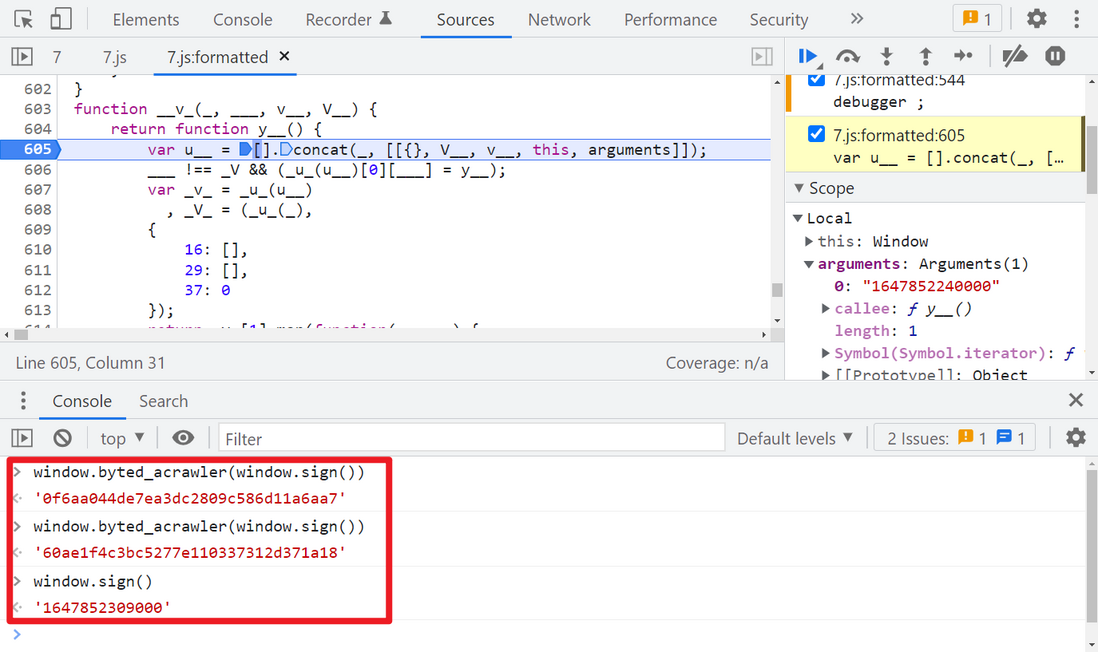This screenshot has height=652, width=1098.
Task: Open console settings gear
Action: tap(1076, 438)
